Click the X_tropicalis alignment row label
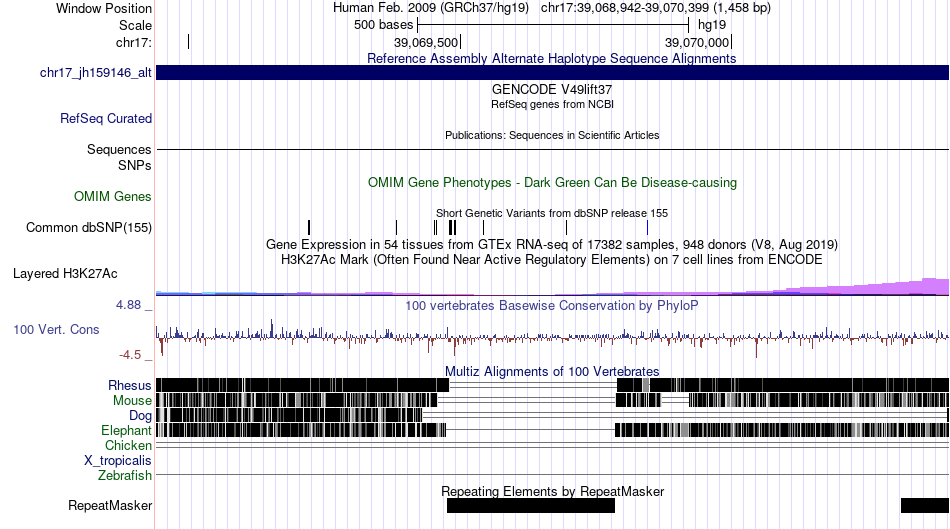Viewport: 950px width, 529px height. pyautogui.click(x=118, y=461)
